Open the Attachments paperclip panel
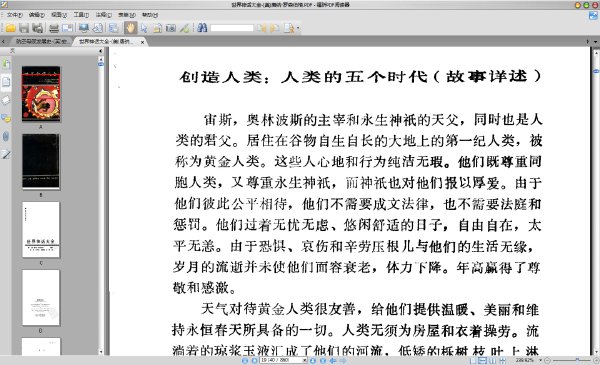The width and height of the screenshot is (600, 365). 6,136
